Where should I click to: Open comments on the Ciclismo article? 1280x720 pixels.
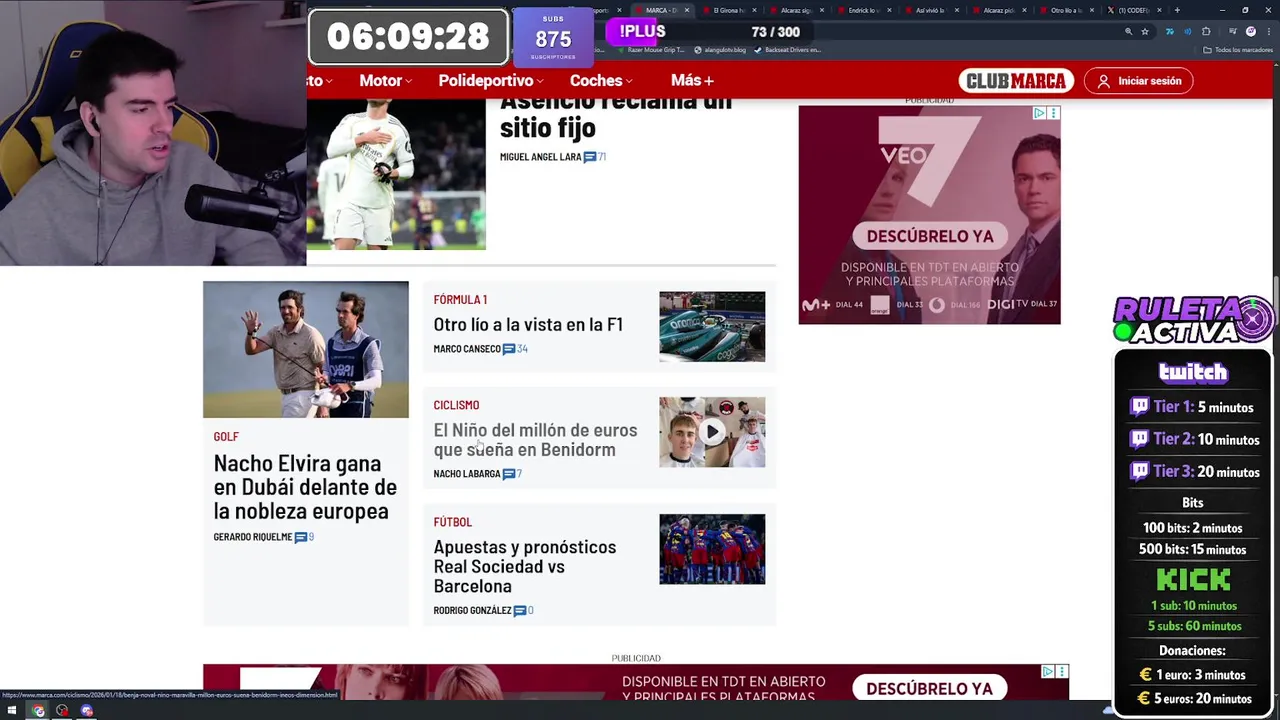(x=509, y=474)
